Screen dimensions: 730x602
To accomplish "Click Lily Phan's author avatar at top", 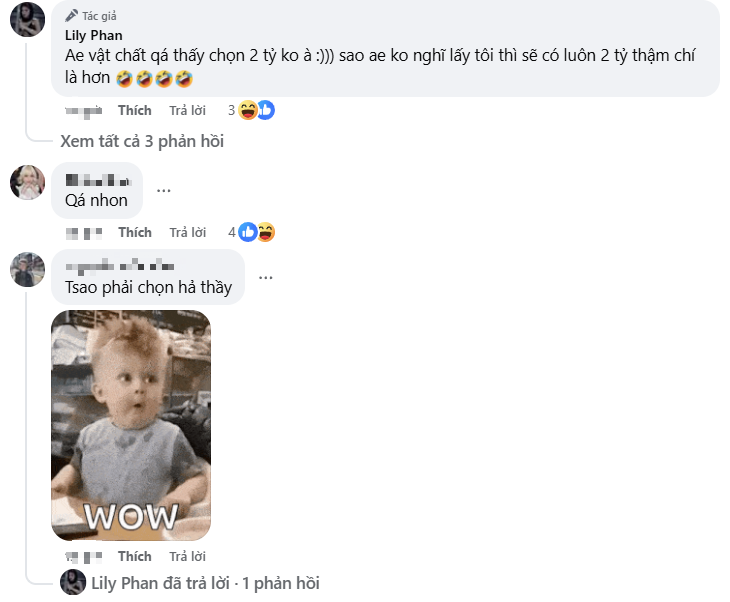I will coord(27,19).
